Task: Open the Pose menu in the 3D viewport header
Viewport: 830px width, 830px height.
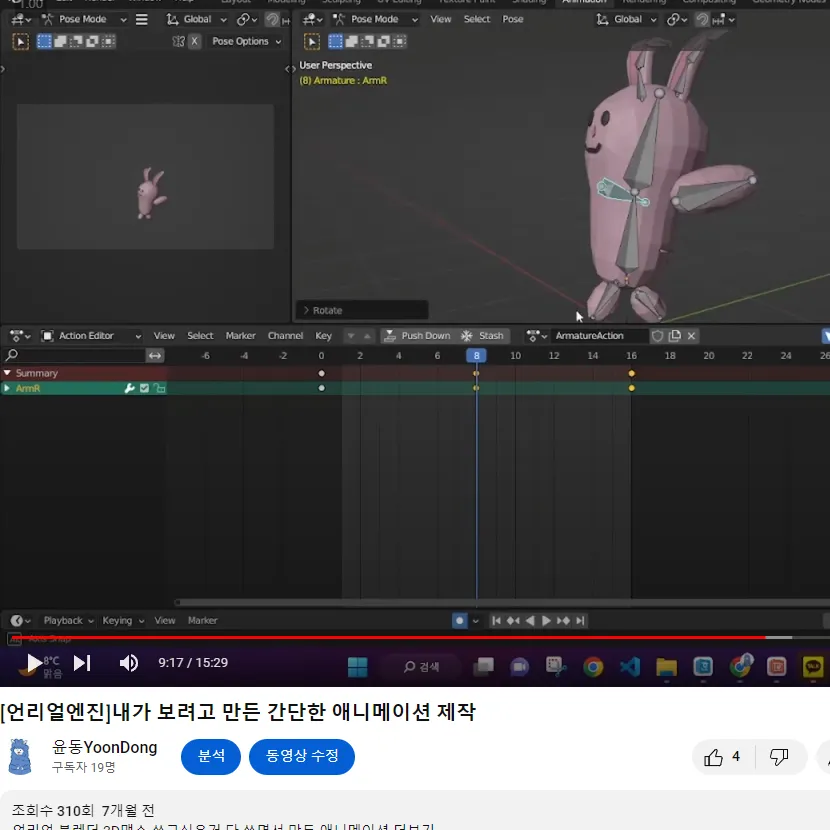Action: 513,19
